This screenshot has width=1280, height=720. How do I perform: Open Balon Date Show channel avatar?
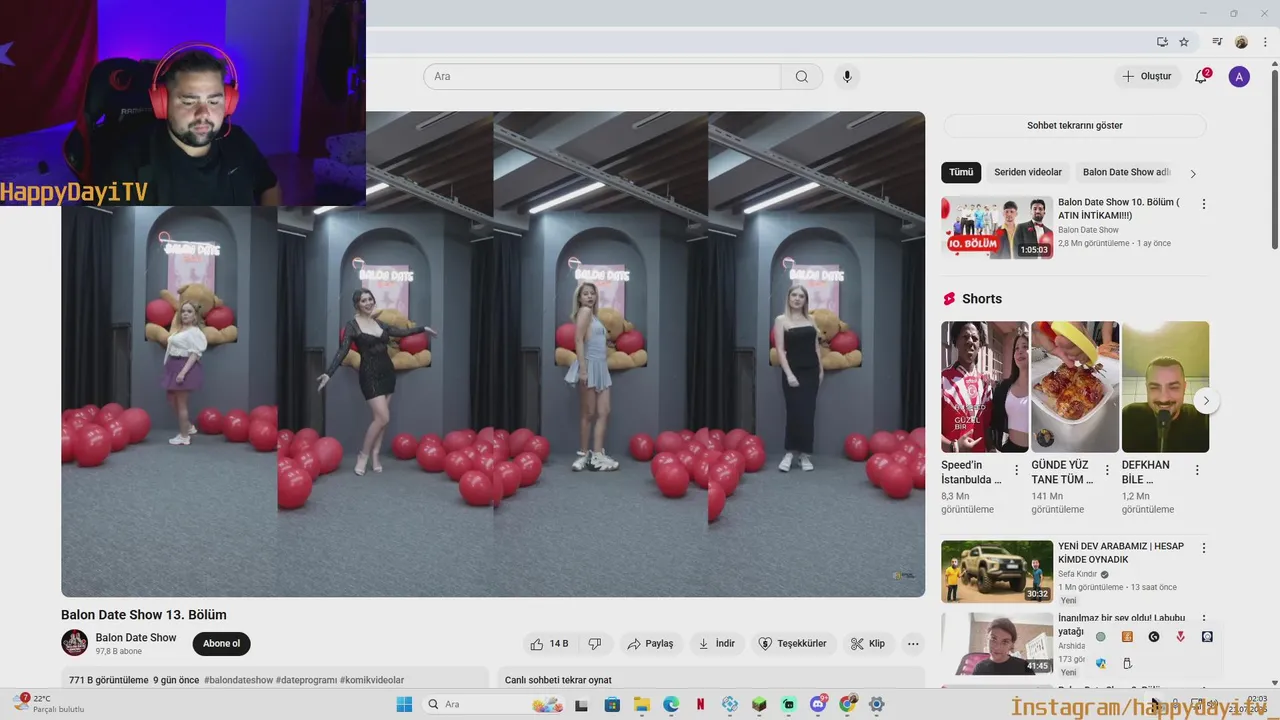pyautogui.click(x=75, y=643)
